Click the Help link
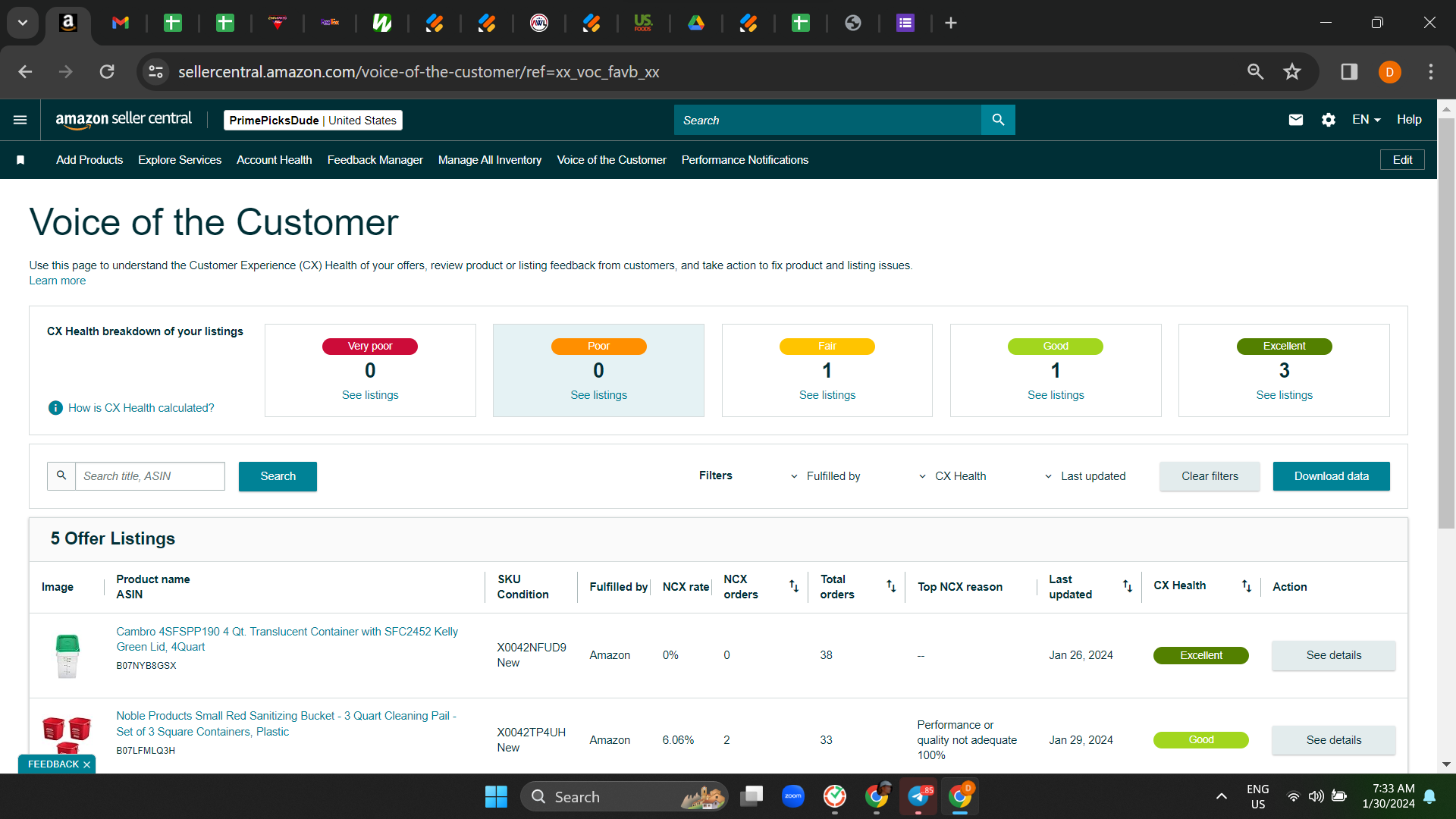This screenshot has height=819, width=1456. coord(1409,120)
